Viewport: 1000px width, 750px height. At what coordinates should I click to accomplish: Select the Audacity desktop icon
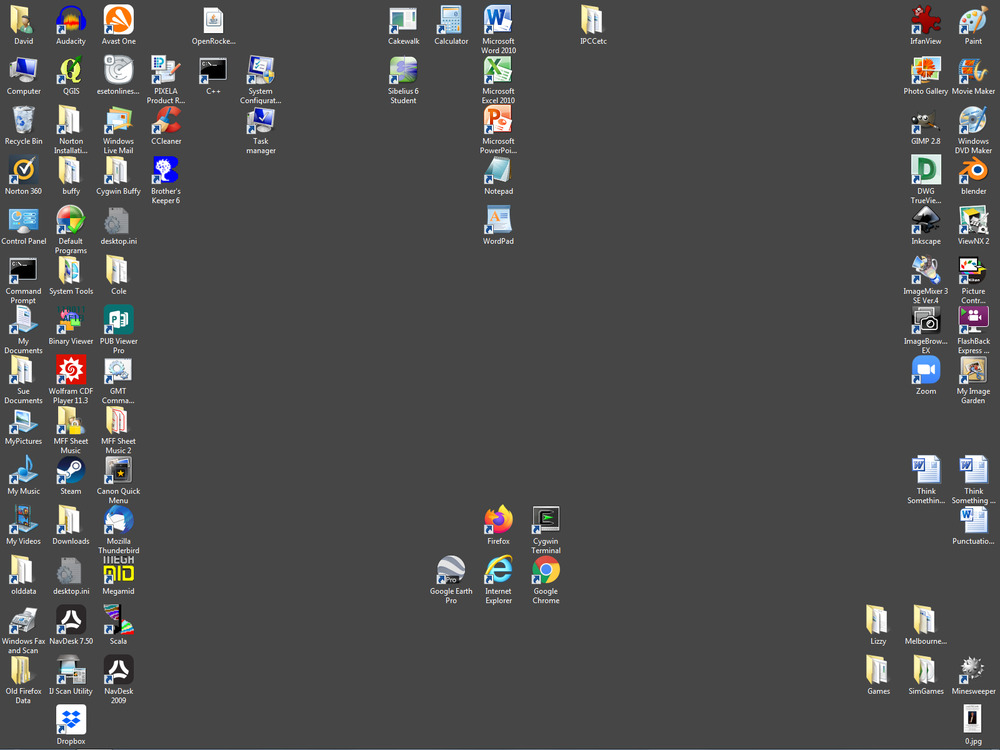(x=71, y=20)
